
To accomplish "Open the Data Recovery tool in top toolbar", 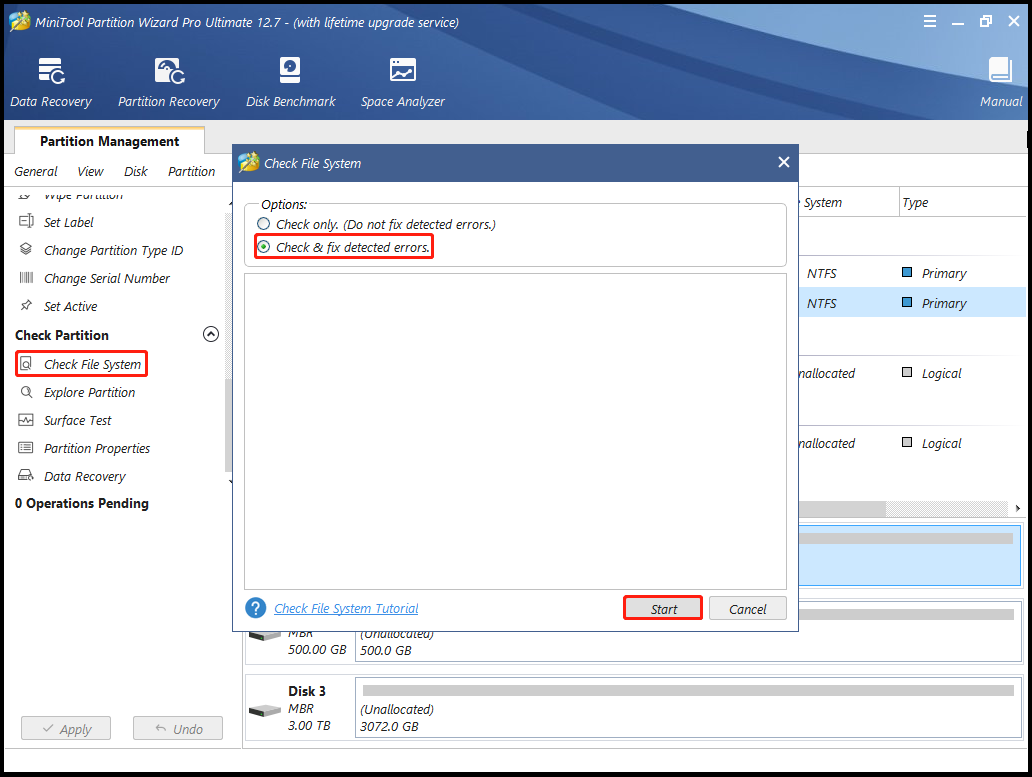I will point(51,82).
